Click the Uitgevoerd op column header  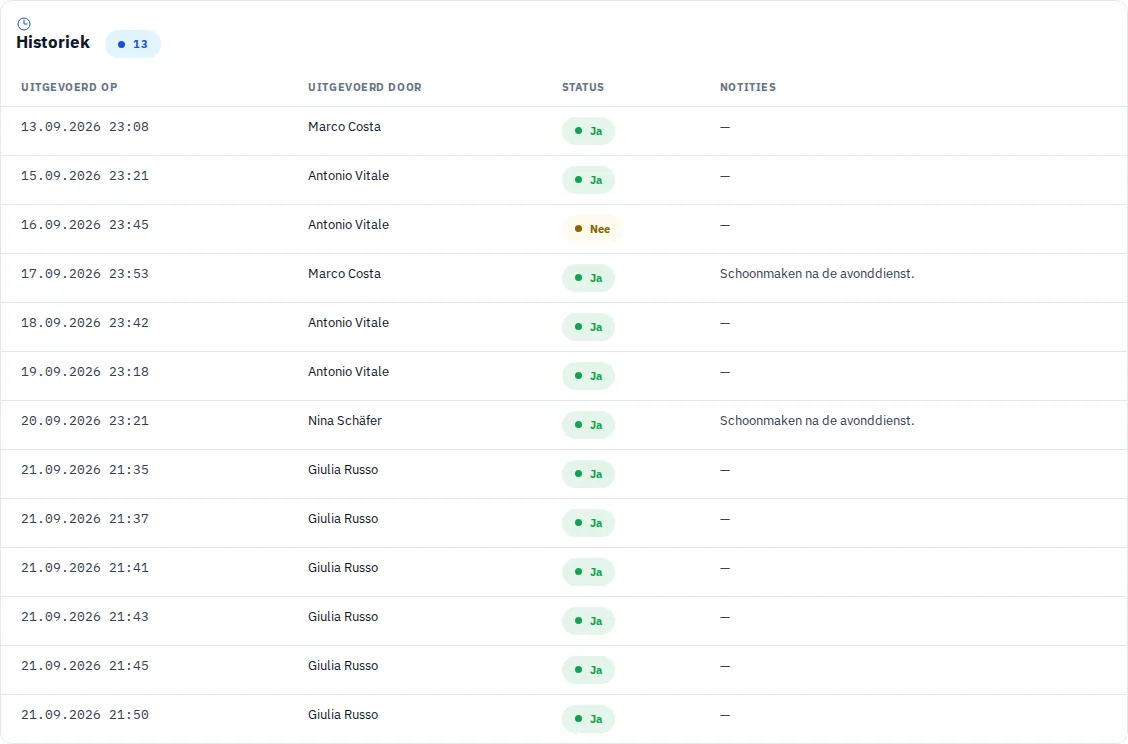[69, 87]
